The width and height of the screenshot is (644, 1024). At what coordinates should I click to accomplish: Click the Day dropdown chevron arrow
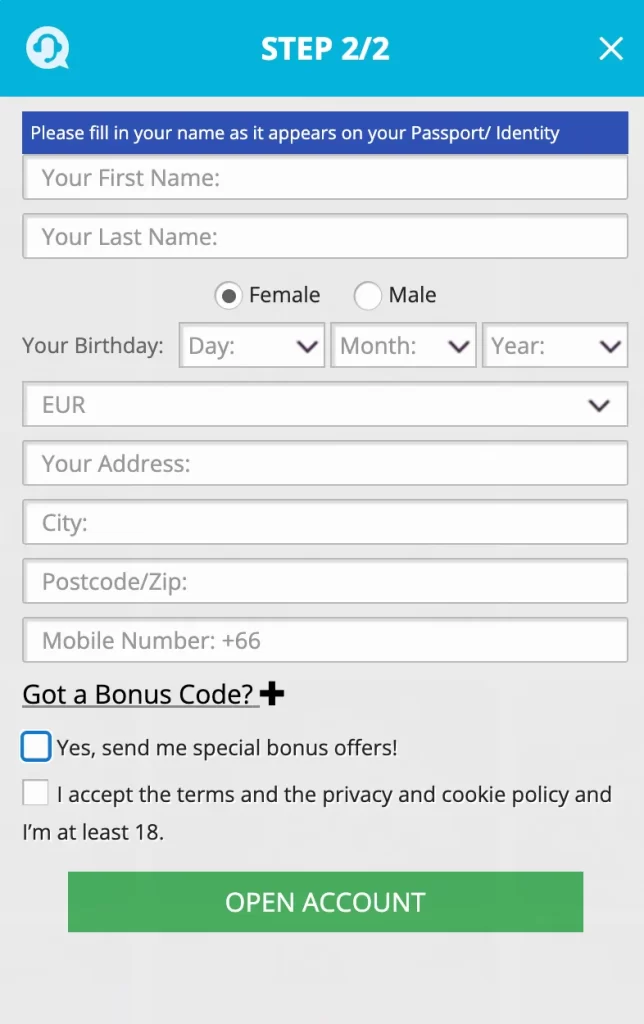(309, 345)
